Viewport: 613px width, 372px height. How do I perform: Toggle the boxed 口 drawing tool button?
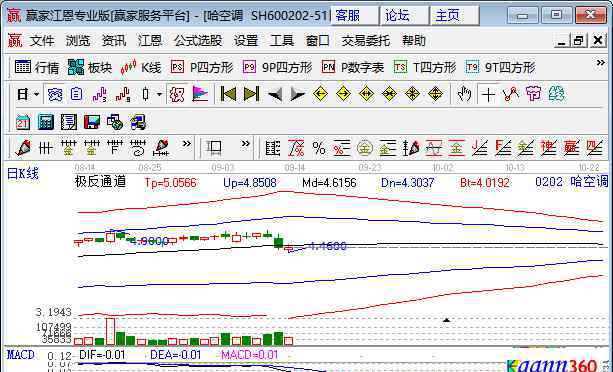[214, 148]
